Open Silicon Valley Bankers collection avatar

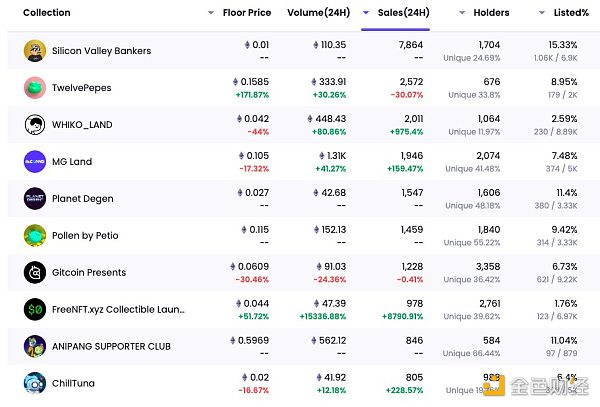point(35,51)
